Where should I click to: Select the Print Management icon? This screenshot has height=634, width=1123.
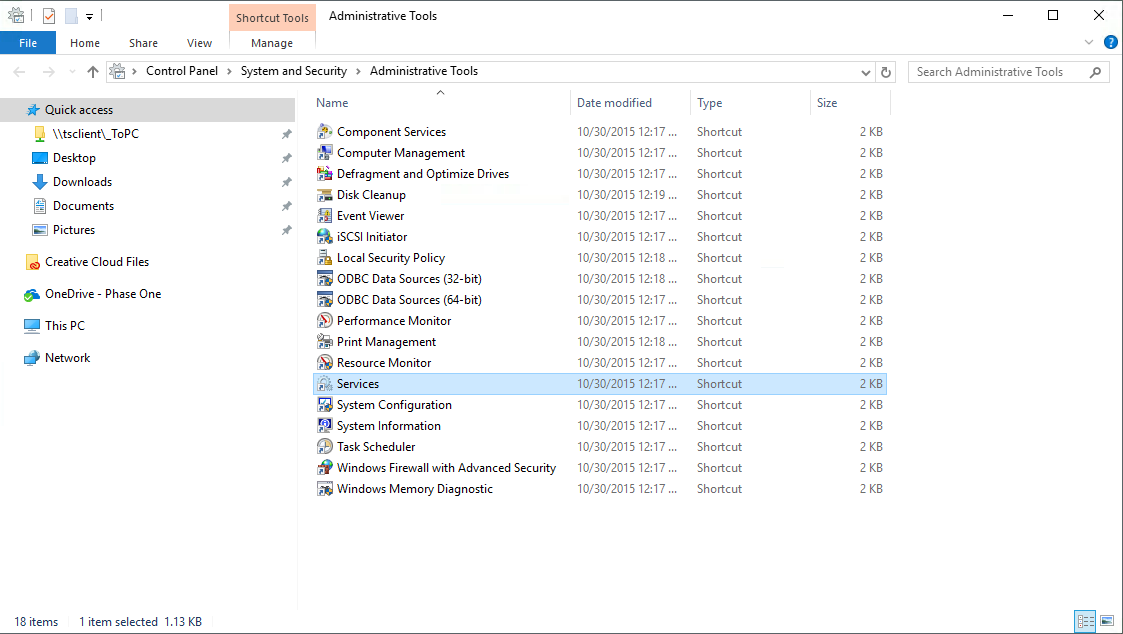tap(324, 342)
